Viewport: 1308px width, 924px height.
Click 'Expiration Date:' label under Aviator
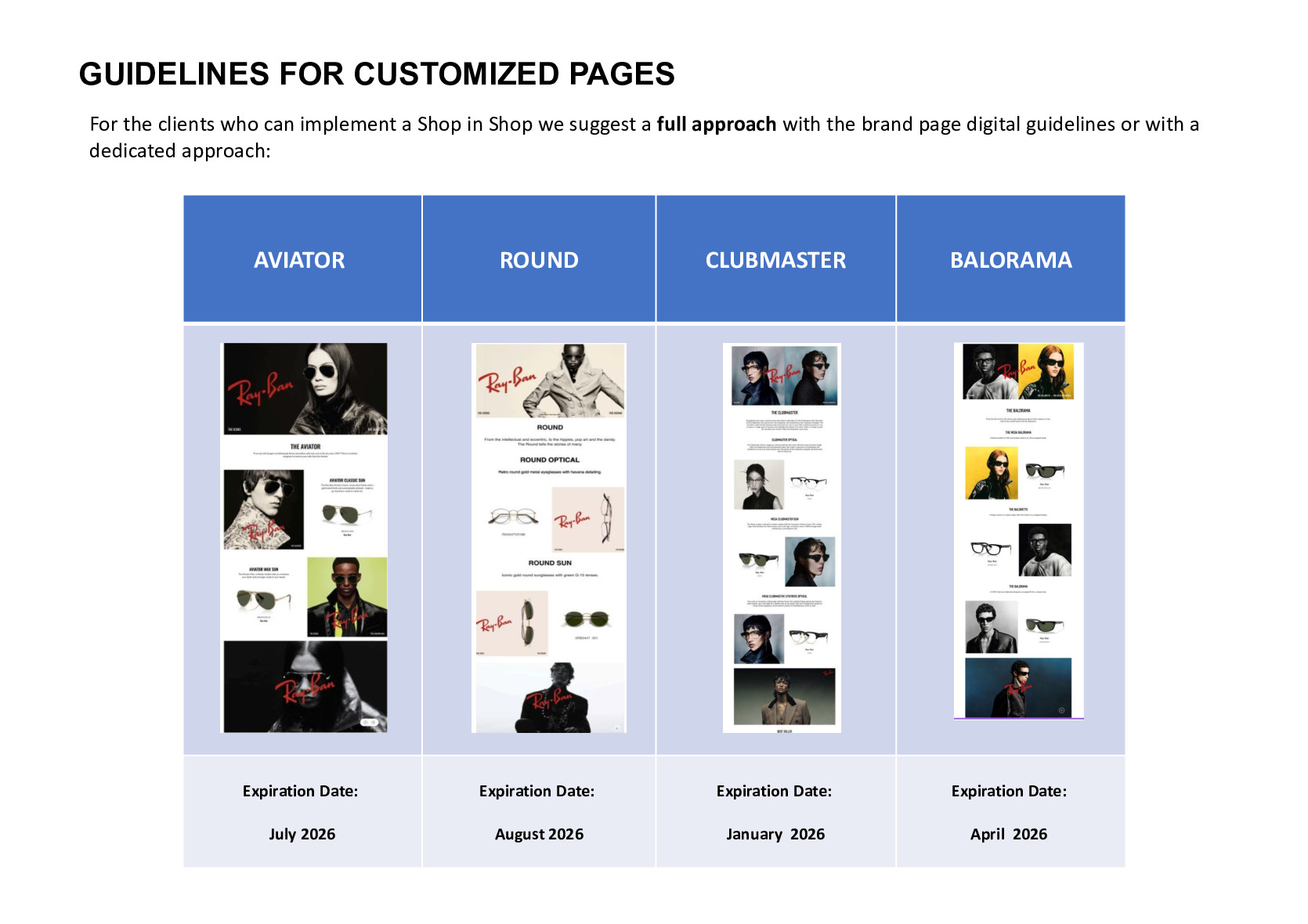click(x=300, y=791)
